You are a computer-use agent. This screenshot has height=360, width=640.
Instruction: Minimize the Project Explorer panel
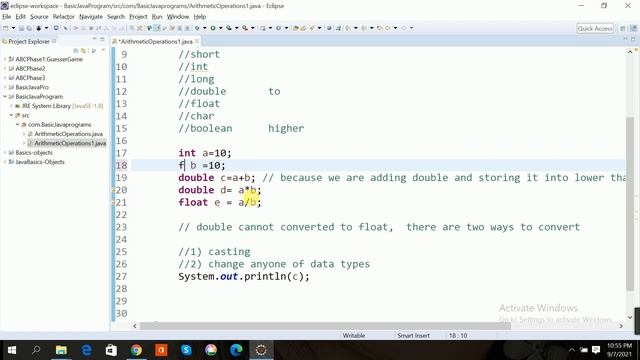pos(95,39)
